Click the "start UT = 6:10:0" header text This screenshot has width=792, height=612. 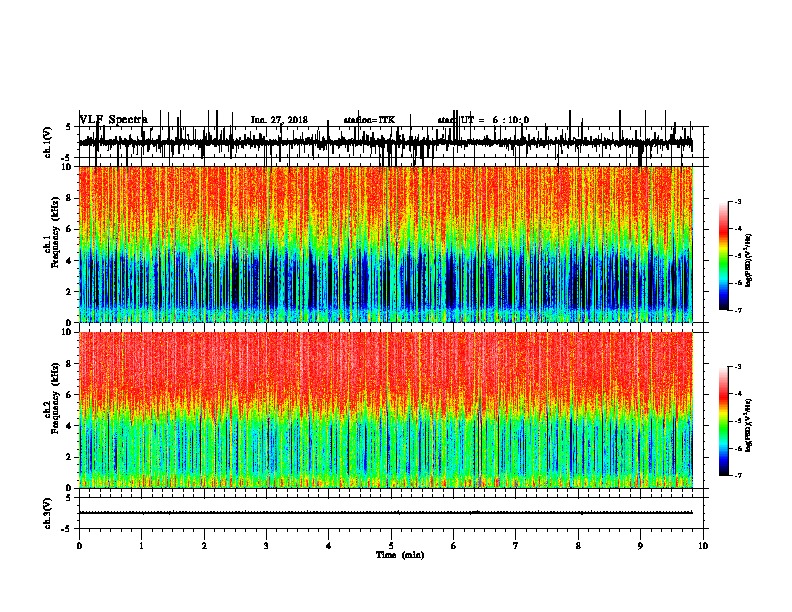coord(483,120)
